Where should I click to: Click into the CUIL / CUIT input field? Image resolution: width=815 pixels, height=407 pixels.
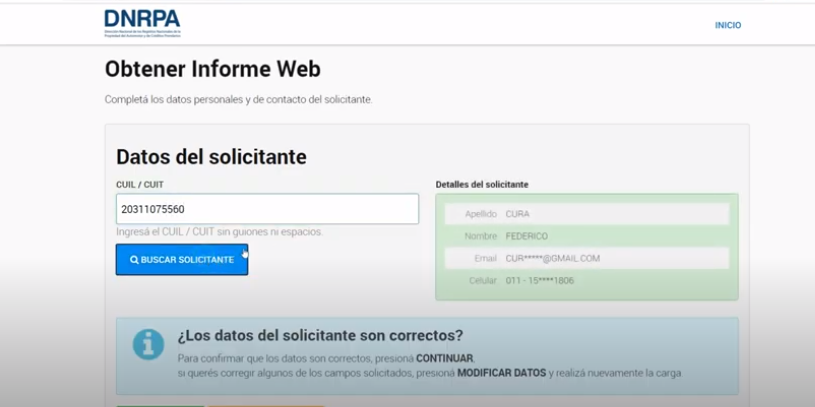267,209
